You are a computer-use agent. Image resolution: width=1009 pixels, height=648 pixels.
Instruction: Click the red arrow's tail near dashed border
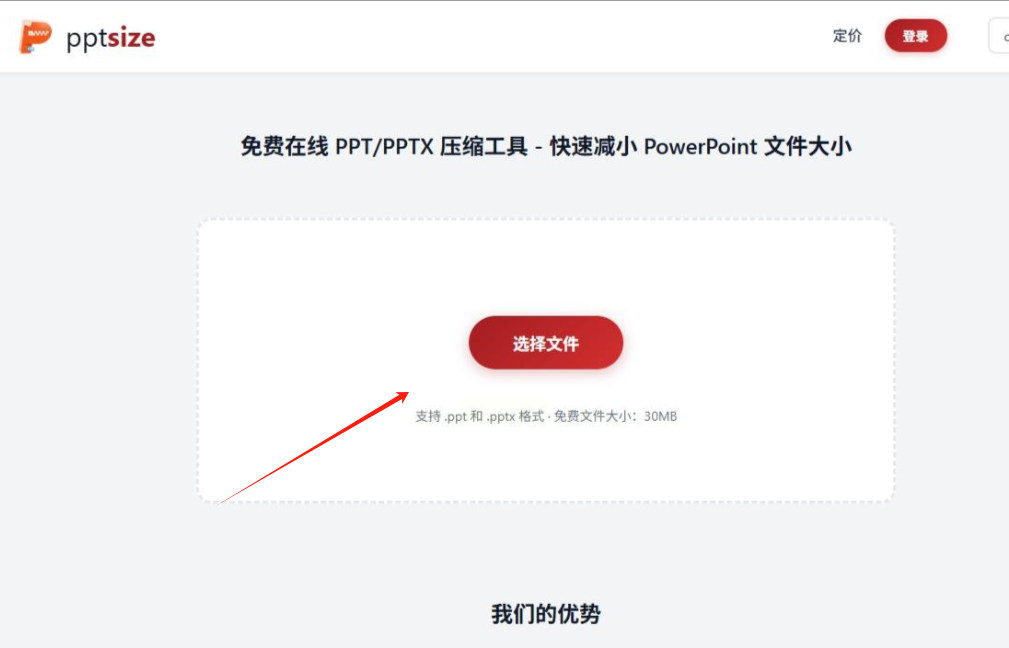[223, 501]
